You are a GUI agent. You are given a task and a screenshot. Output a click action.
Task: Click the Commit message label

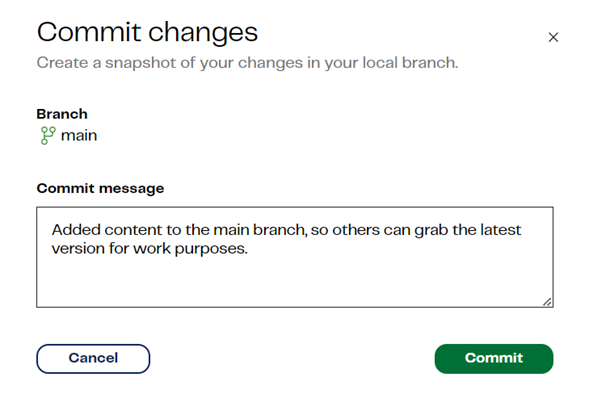pos(100,188)
